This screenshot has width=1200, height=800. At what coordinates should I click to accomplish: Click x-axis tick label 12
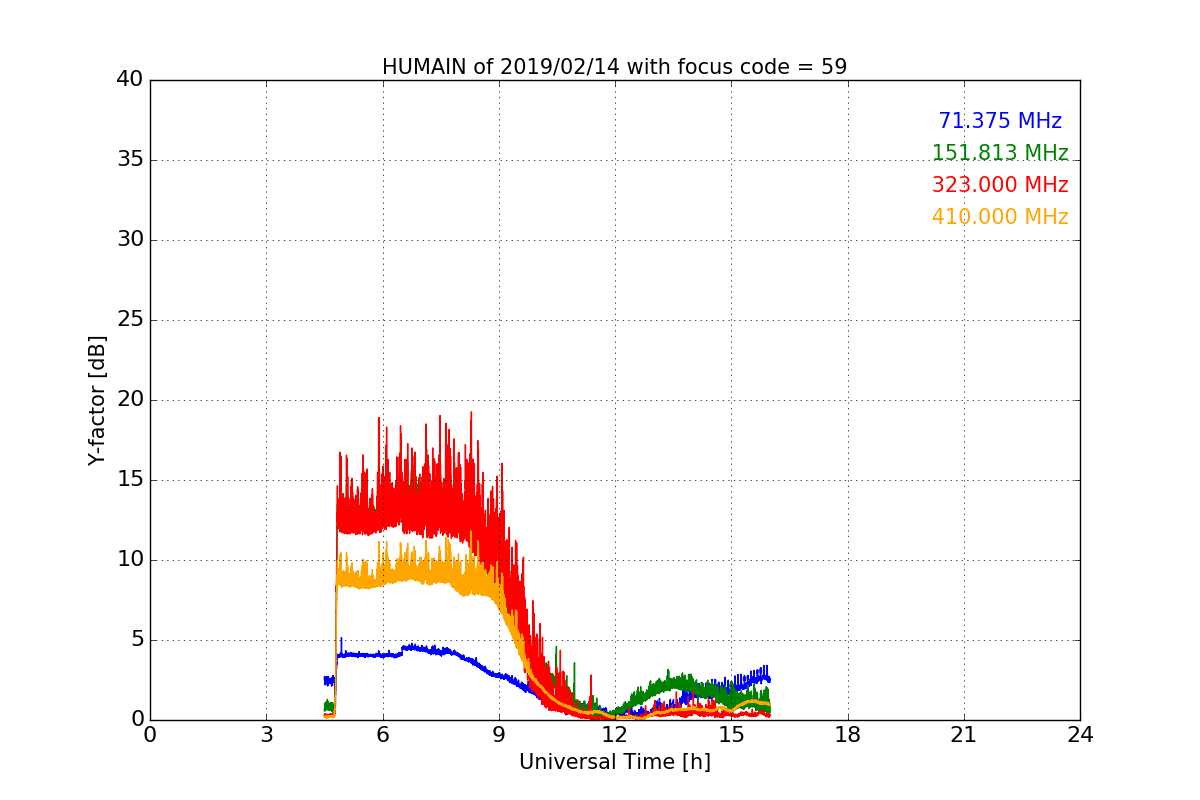615,734
